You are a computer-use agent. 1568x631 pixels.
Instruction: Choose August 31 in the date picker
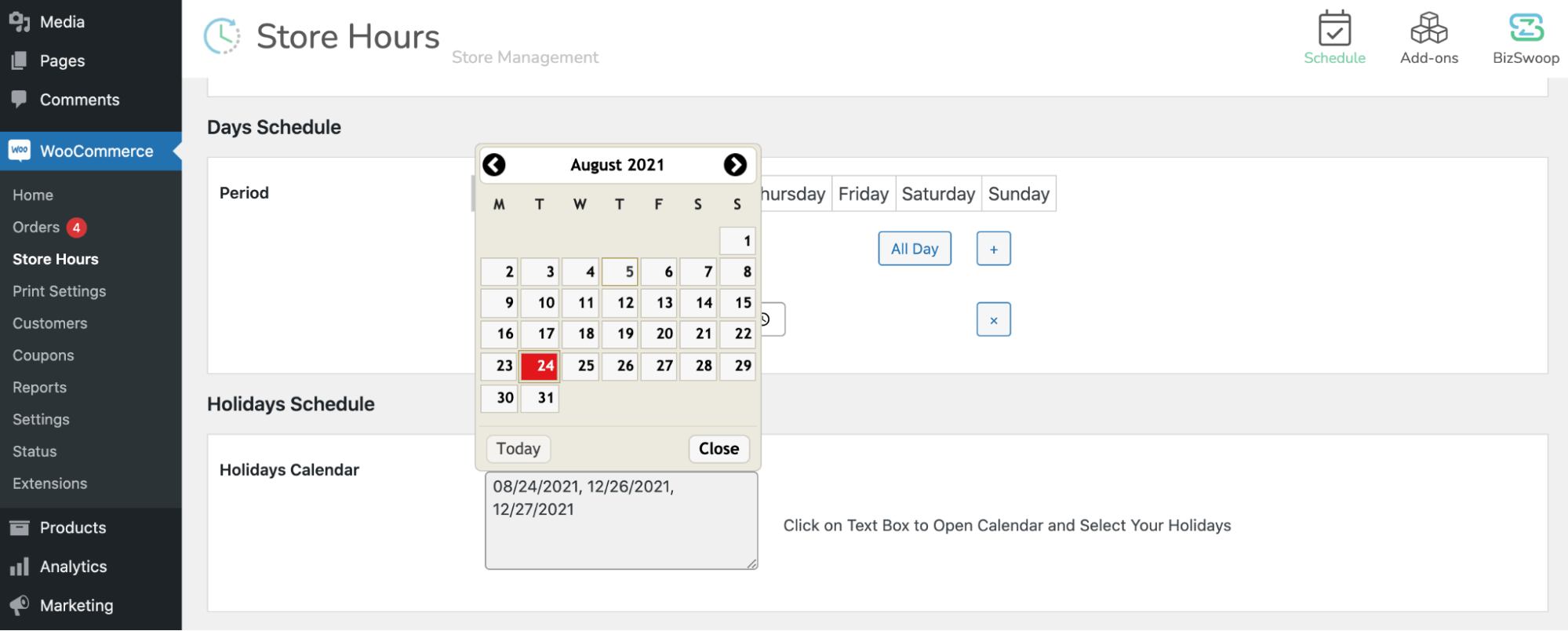[540, 398]
